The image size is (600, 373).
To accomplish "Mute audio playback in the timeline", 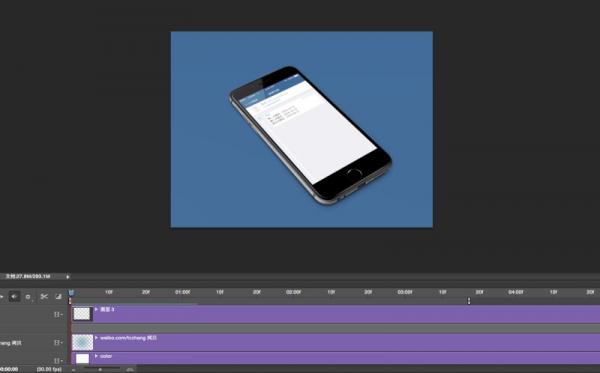I will [x=15, y=296].
